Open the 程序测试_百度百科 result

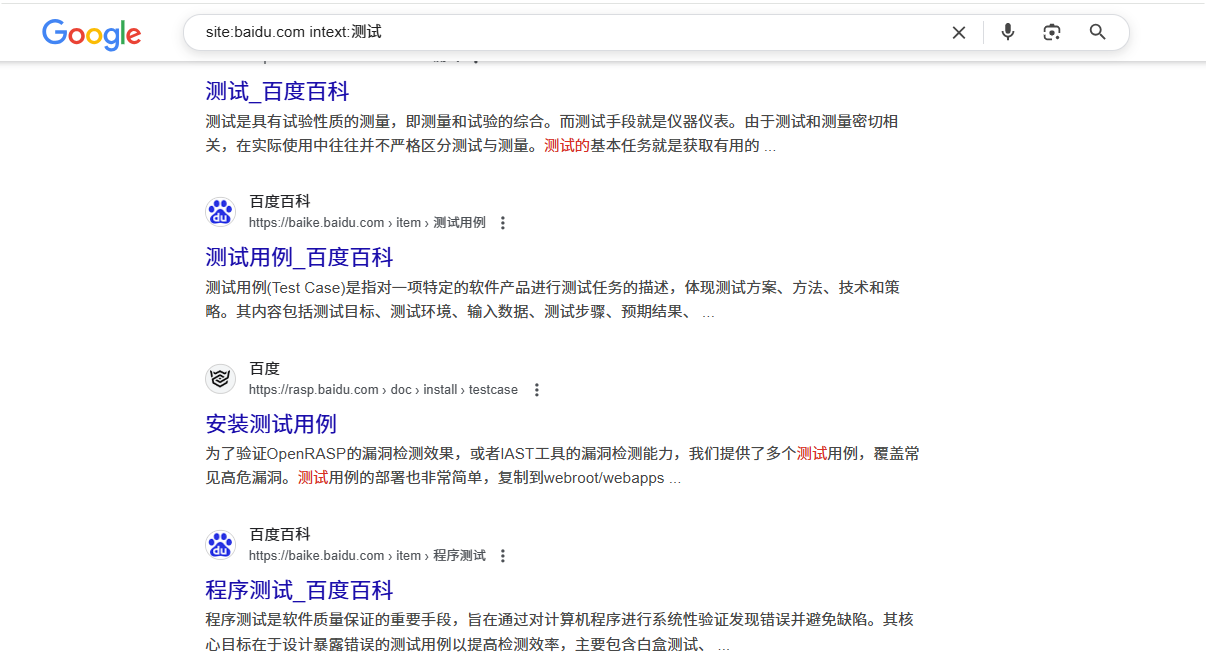pos(299,590)
